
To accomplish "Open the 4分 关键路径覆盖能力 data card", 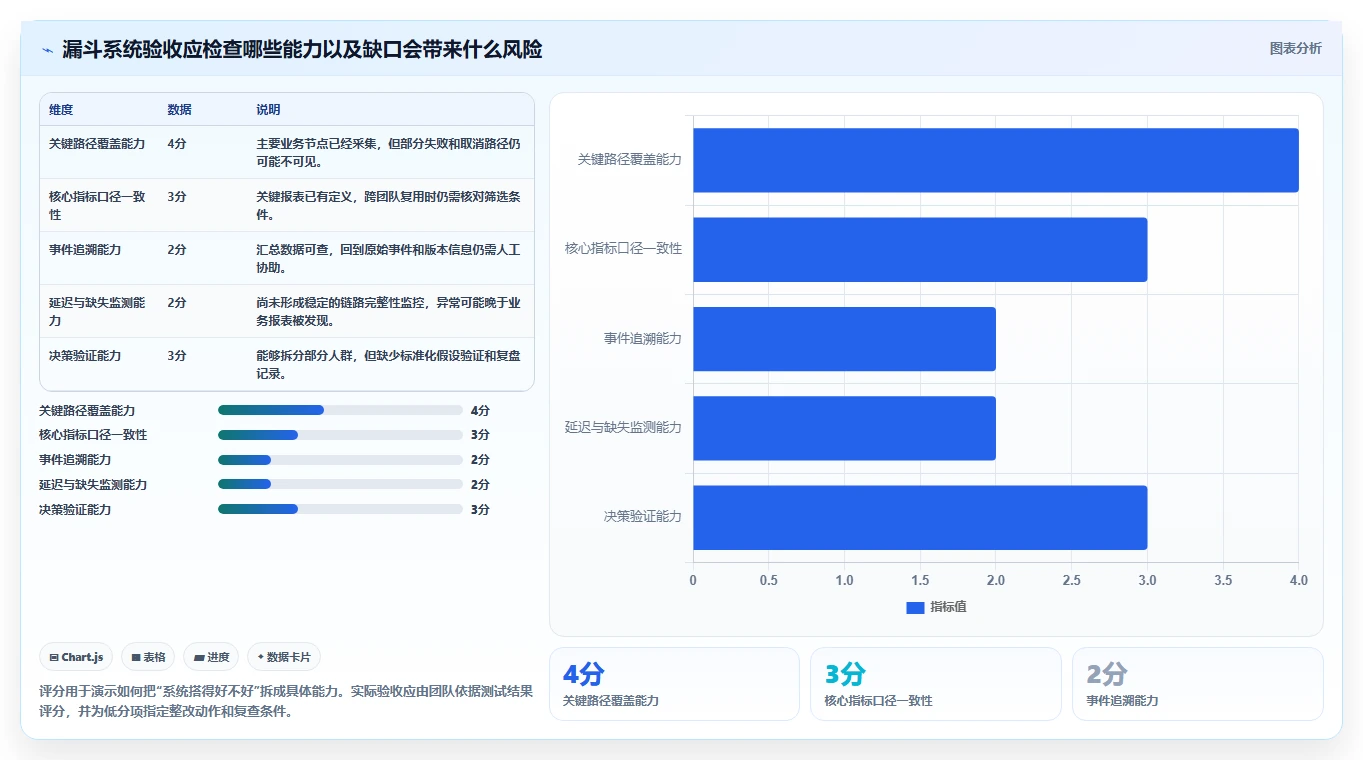I will click(x=674, y=684).
